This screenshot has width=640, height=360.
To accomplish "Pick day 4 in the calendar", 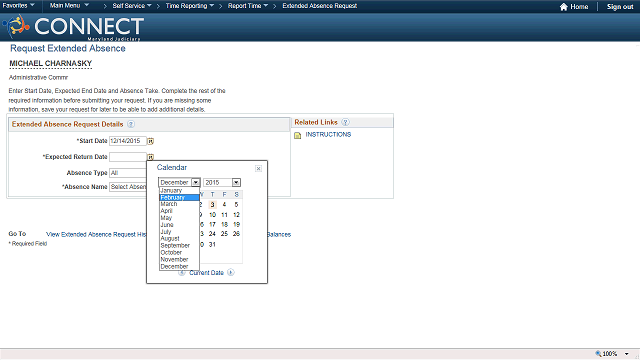I will pos(224,204).
